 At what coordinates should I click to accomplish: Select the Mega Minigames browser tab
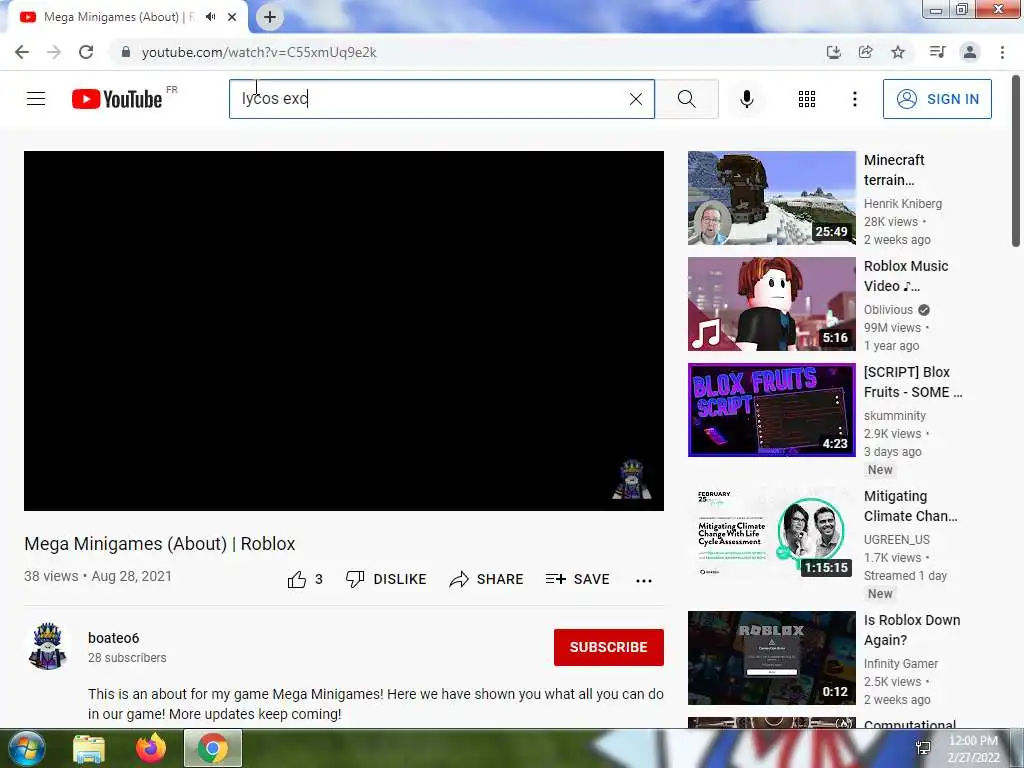[118, 17]
